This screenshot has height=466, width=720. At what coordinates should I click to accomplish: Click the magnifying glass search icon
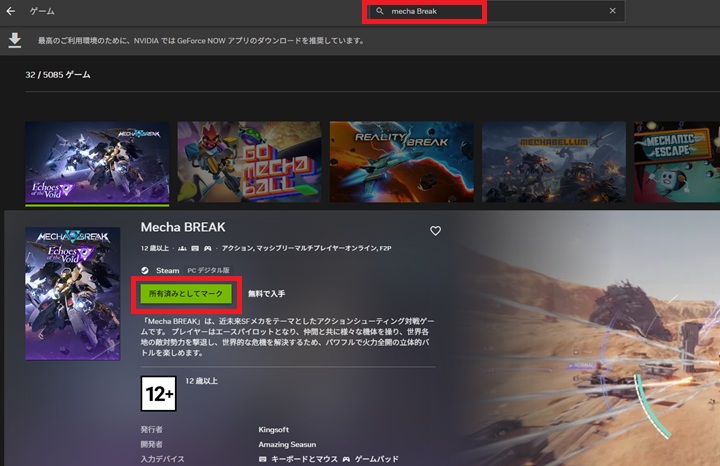click(380, 11)
